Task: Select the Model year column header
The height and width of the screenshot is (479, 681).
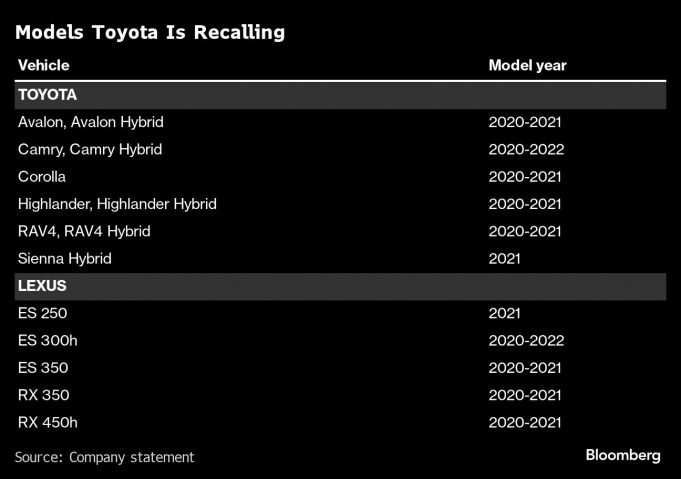Action: coord(527,66)
